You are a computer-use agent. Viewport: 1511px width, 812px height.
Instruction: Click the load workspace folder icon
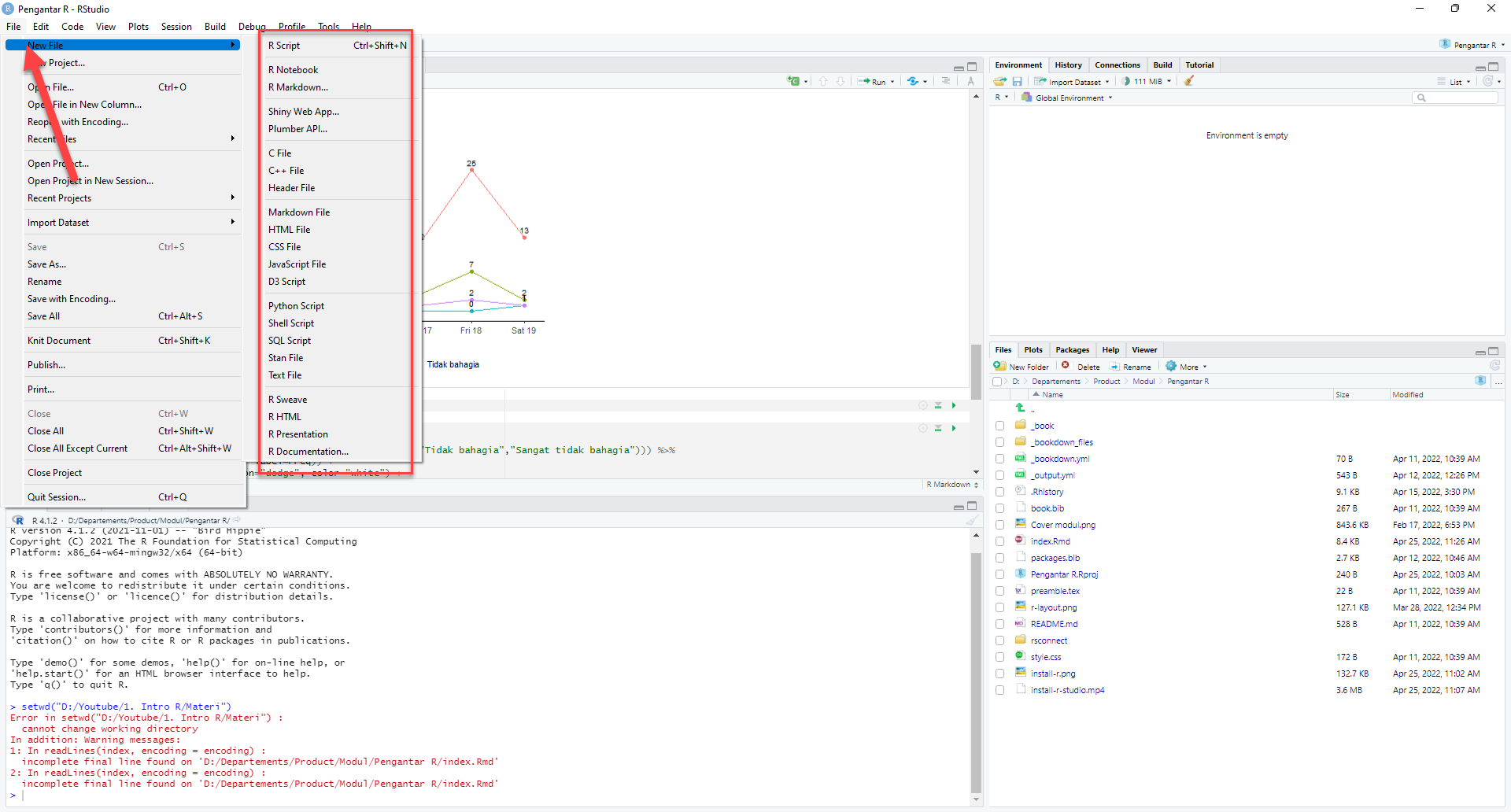pos(999,82)
